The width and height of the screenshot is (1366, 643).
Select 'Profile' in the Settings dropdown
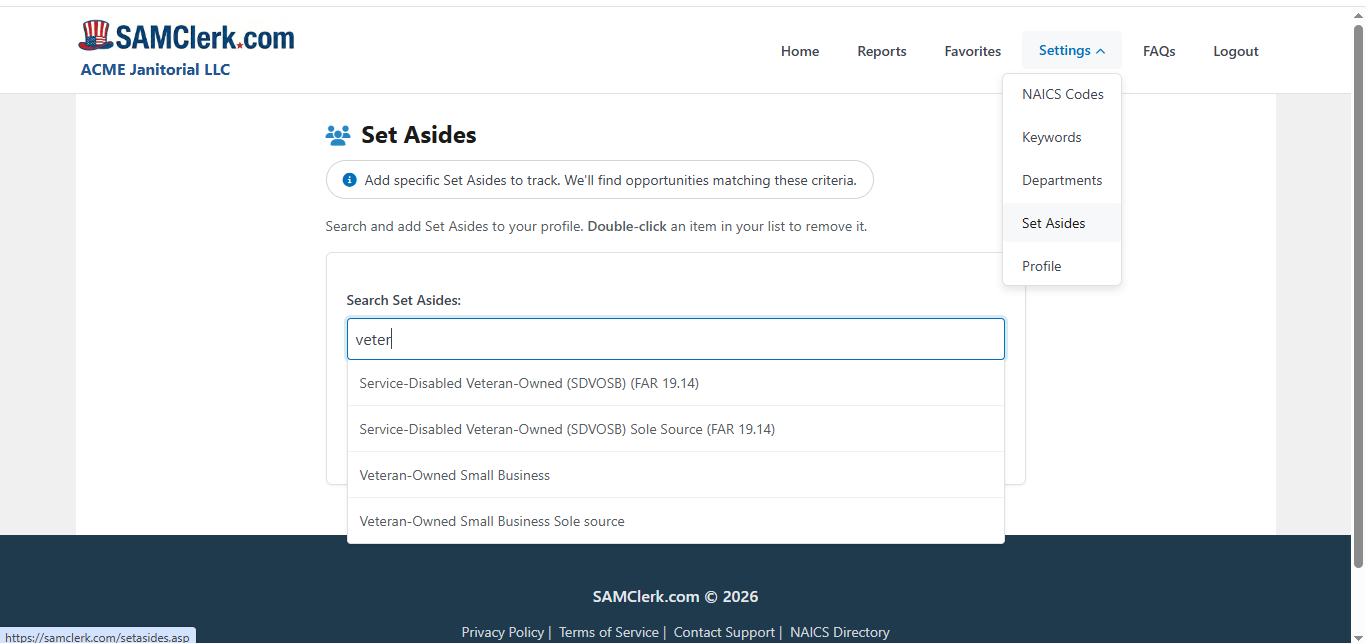(x=1041, y=266)
